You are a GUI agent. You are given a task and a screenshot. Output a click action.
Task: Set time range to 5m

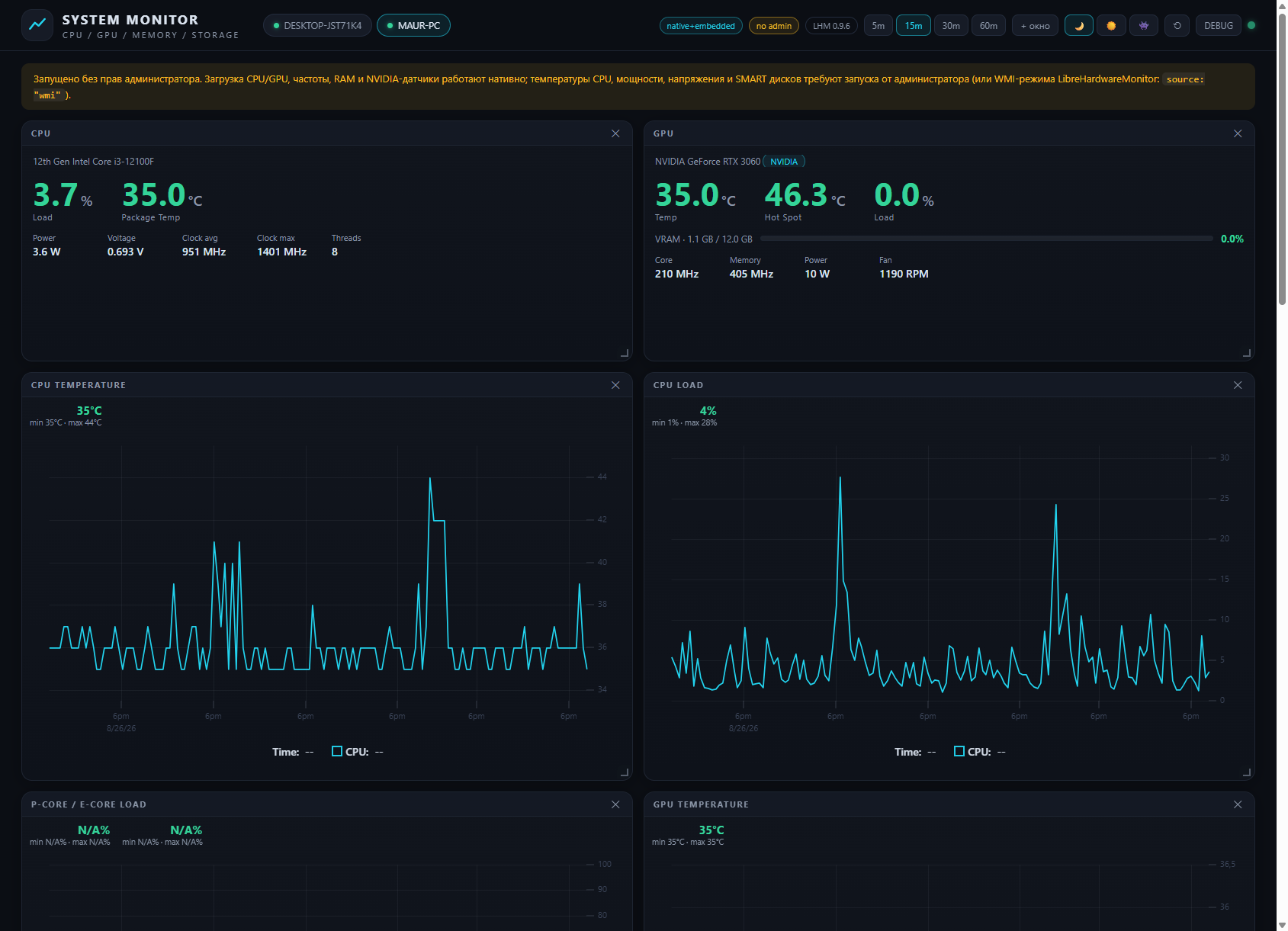click(878, 26)
